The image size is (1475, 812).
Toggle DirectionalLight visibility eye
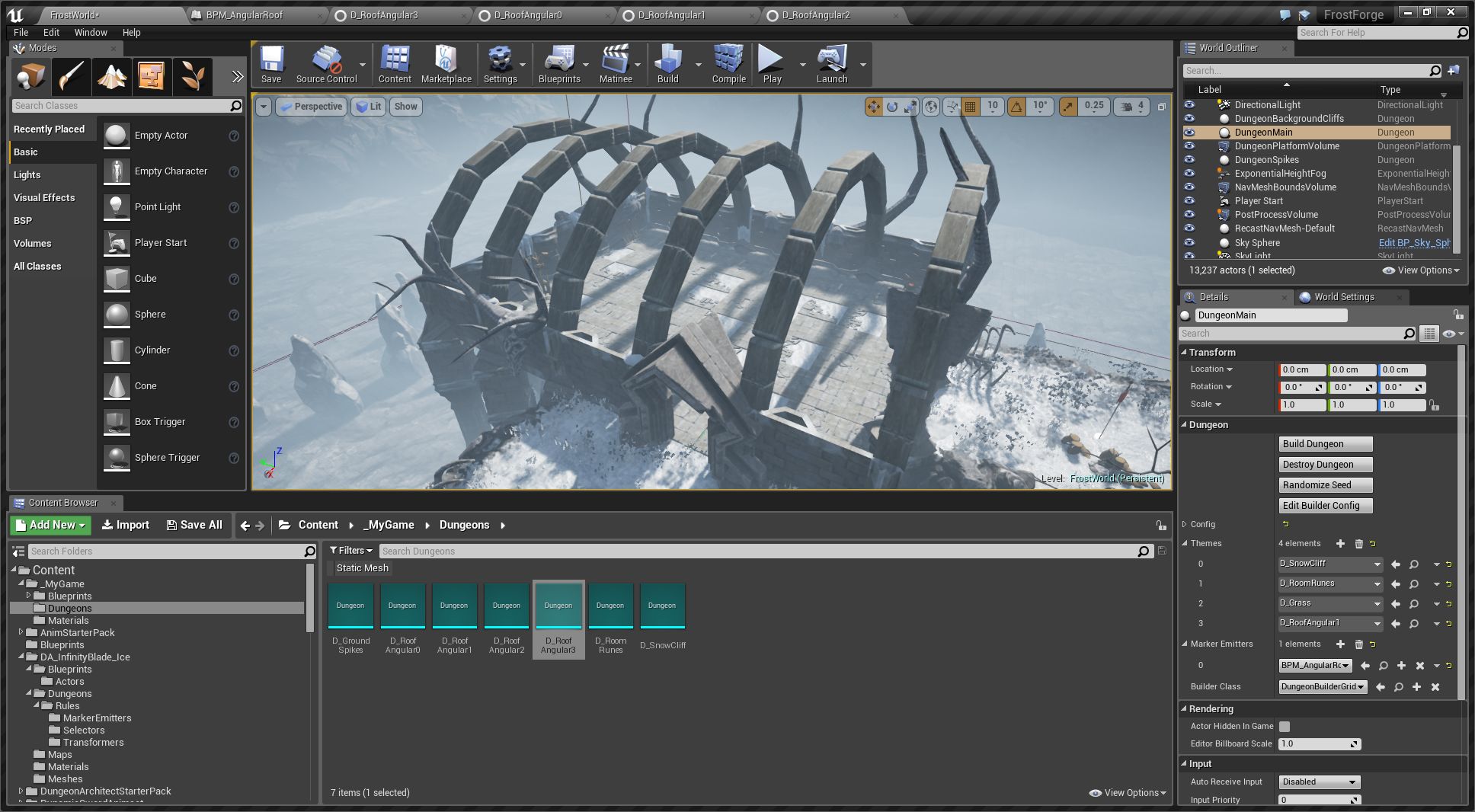click(1189, 105)
